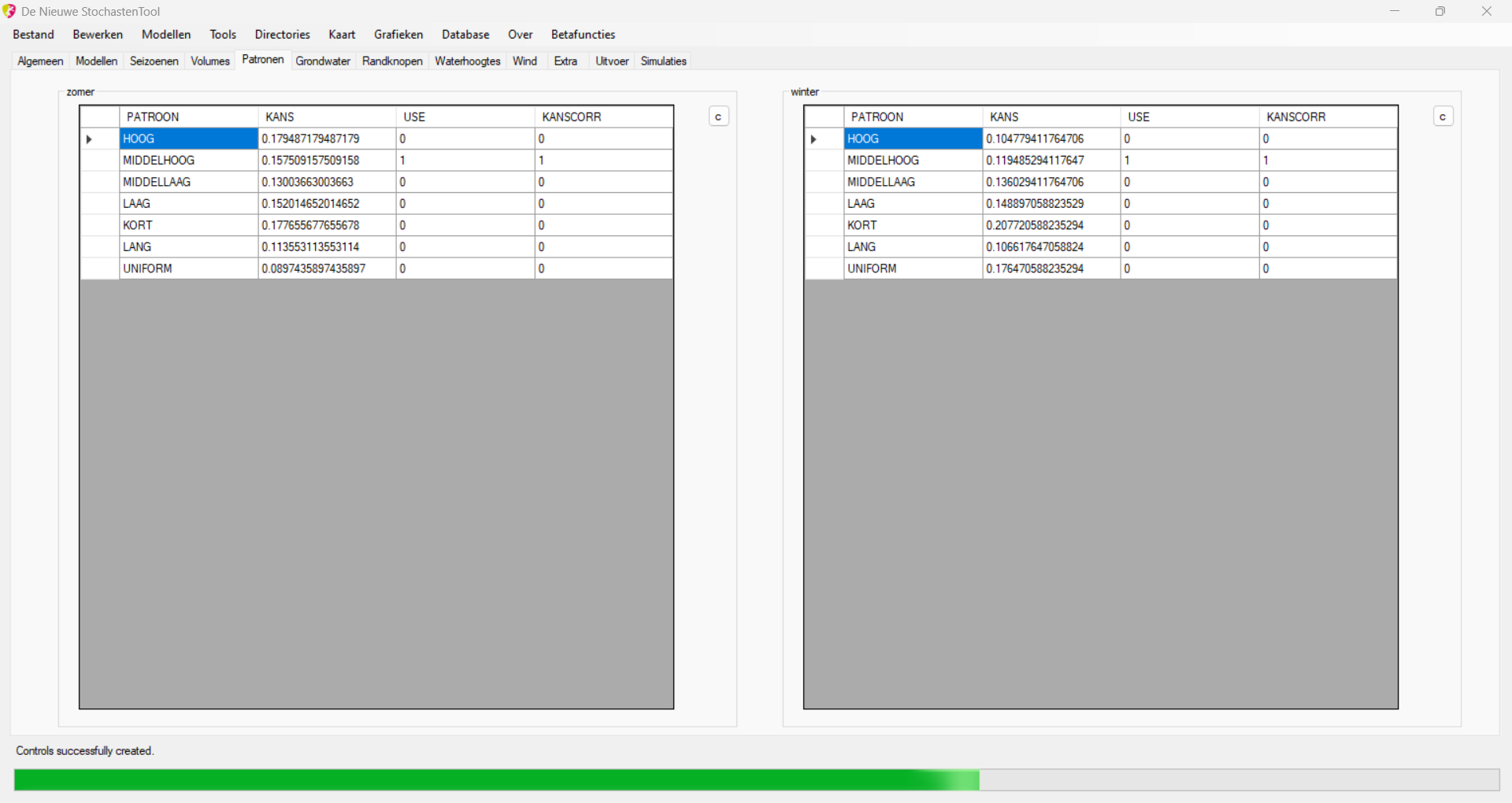Select zomer cell MIDDELLAAG
The height and width of the screenshot is (803, 1512).
(x=189, y=182)
